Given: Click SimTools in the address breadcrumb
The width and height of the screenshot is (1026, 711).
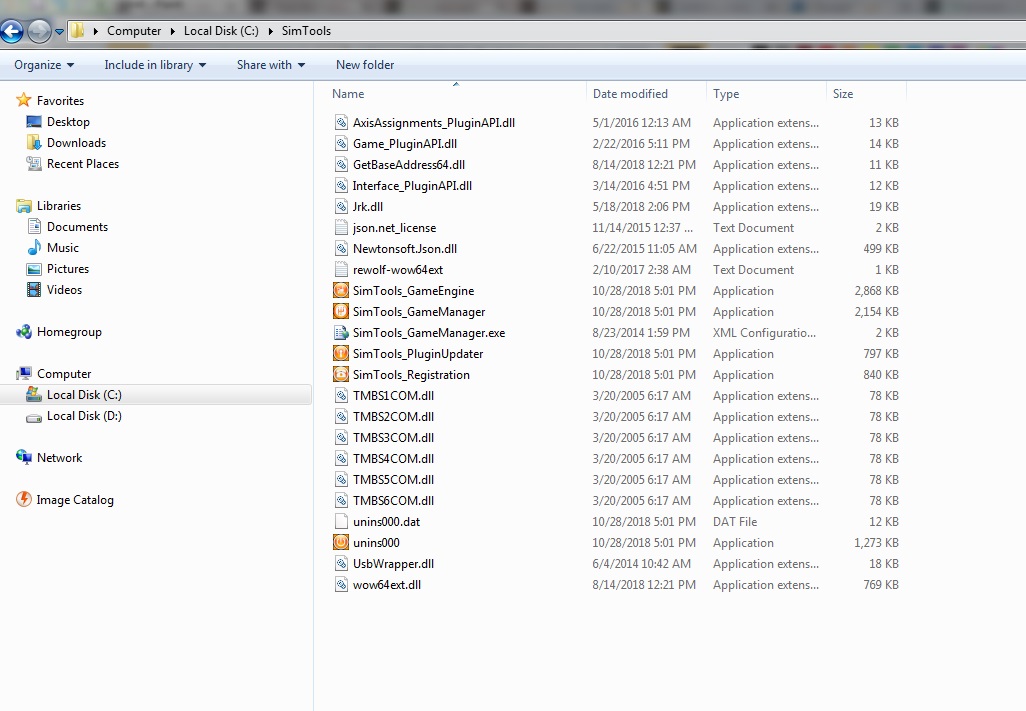Looking at the screenshot, I should click(x=306, y=31).
